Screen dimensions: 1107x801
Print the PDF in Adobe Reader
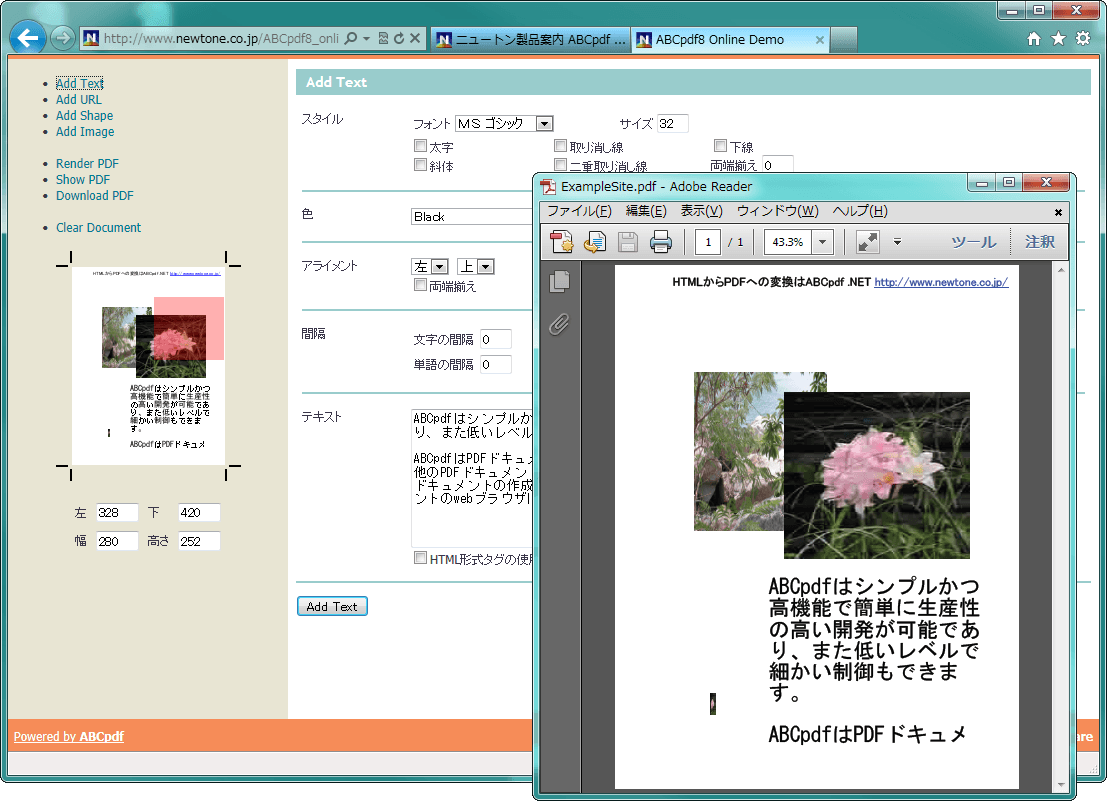click(660, 242)
